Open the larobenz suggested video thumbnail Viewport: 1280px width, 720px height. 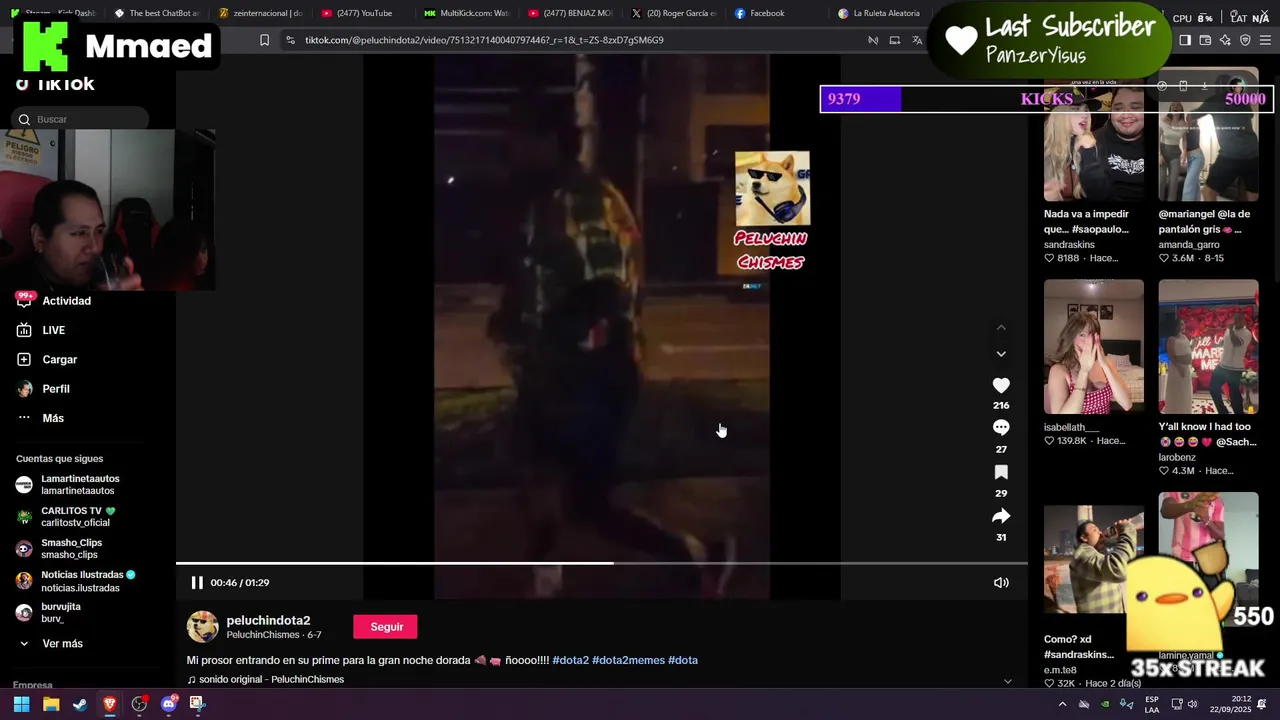(1208, 347)
